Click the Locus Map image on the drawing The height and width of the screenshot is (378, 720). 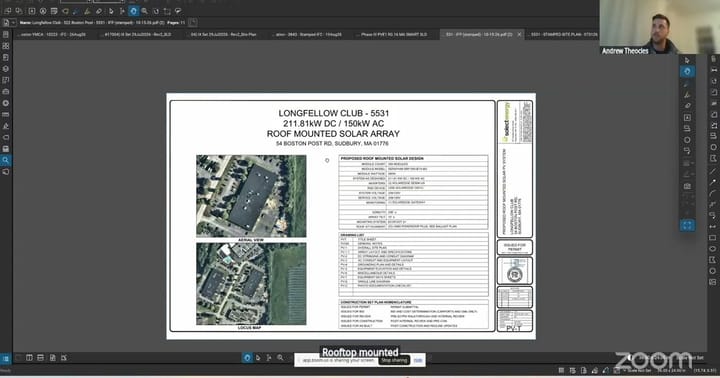[251, 284]
